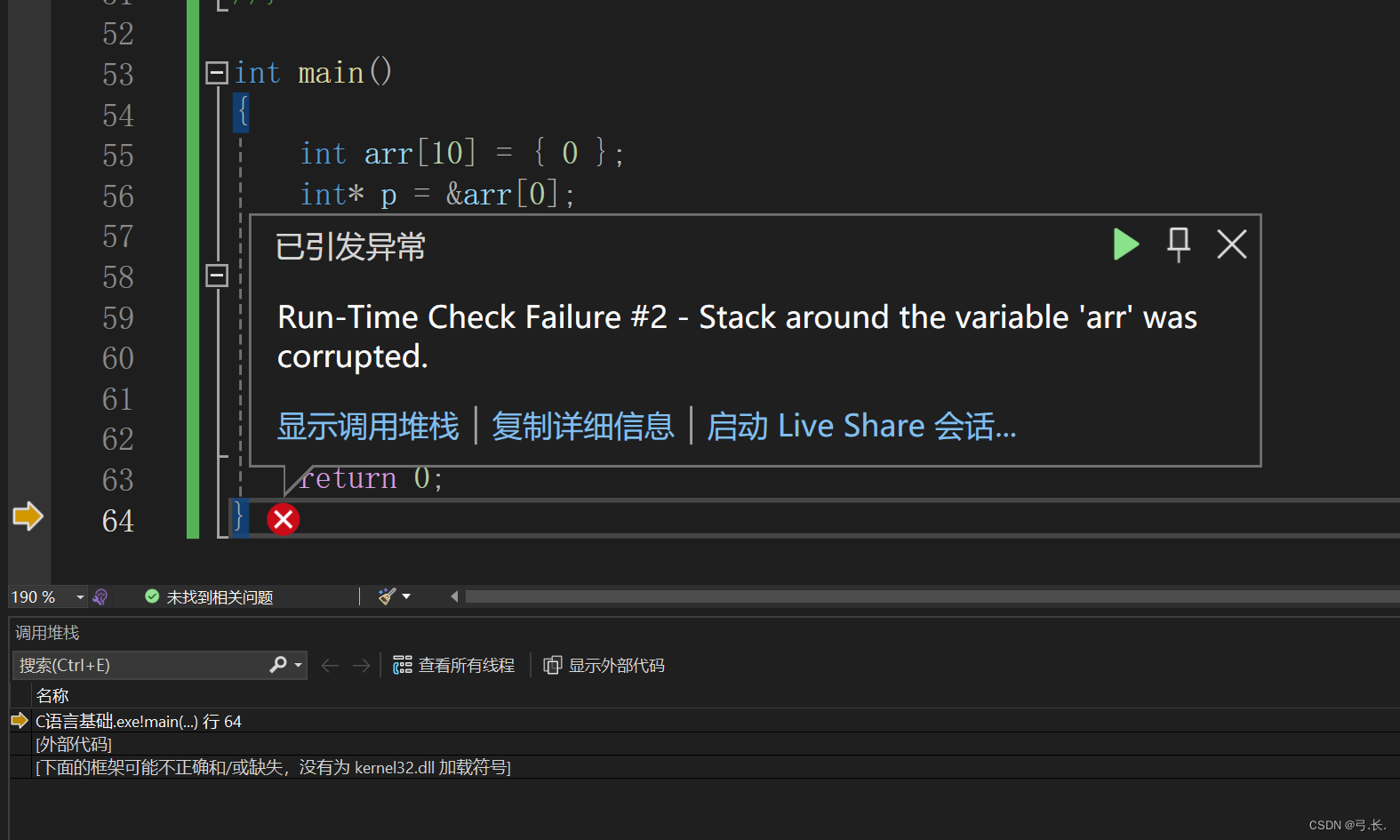This screenshot has width=1400, height=840.
Task: Open the code cleanup brush dropdown
Action: coord(406,596)
